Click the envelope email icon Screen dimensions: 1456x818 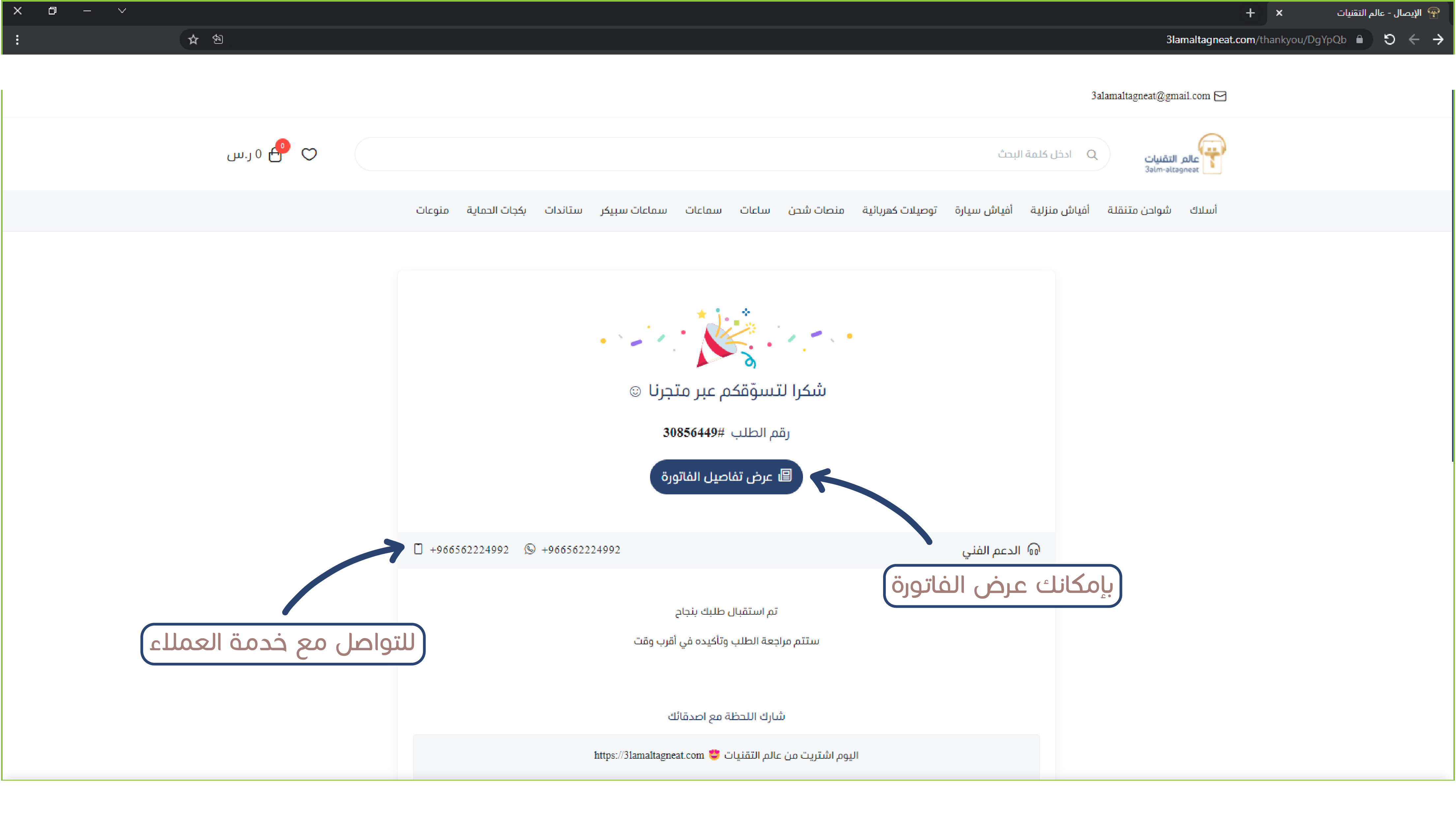click(x=1220, y=96)
